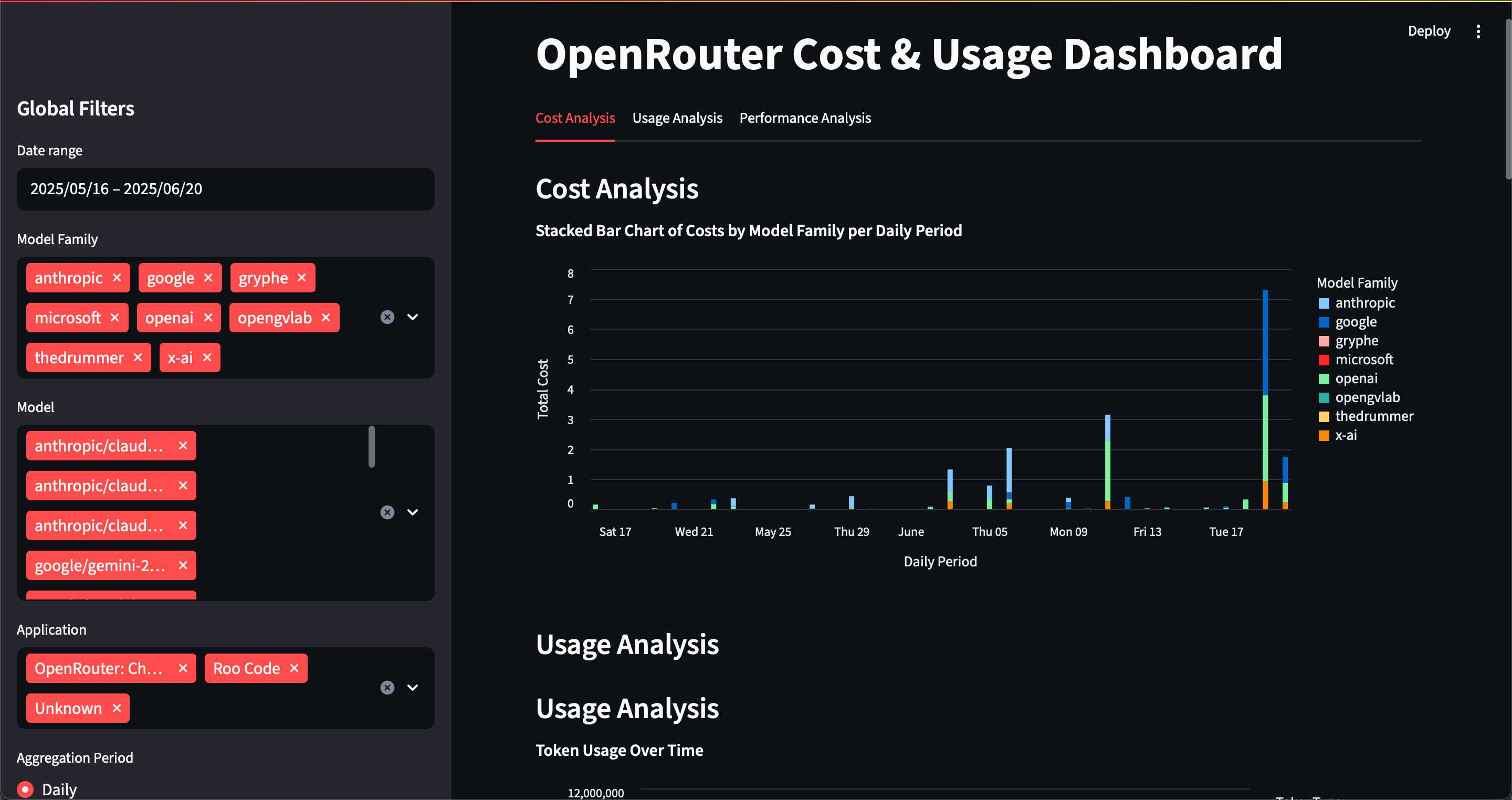Click the Global Filters heading

pyautogui.click(x=76, y=109)
